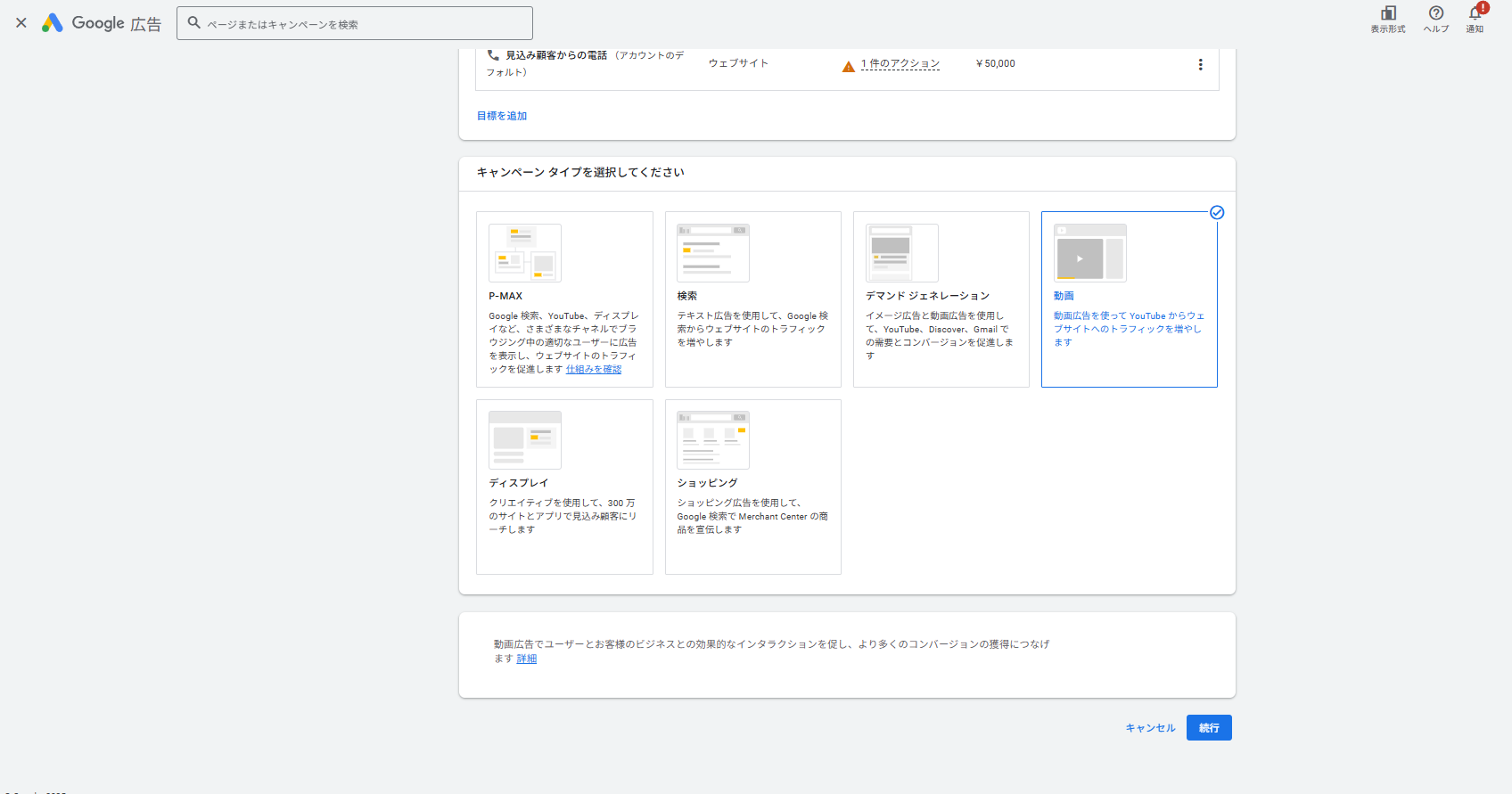1512x794 pixels.
Task: Click キャンペーン タイプを選択してください heading
Action: coord(580,172)
